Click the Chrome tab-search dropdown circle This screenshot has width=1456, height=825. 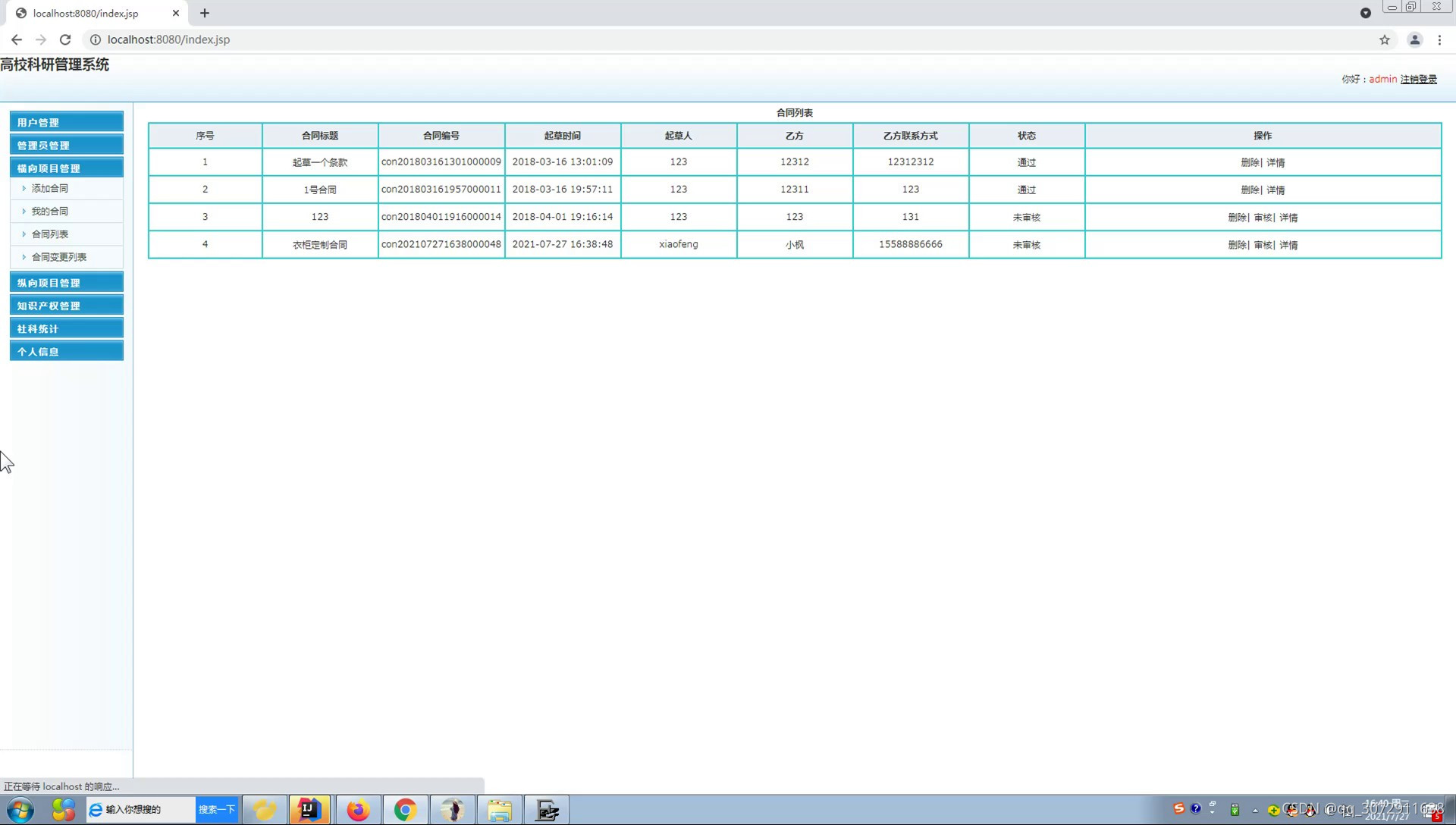coord(1365,13)
